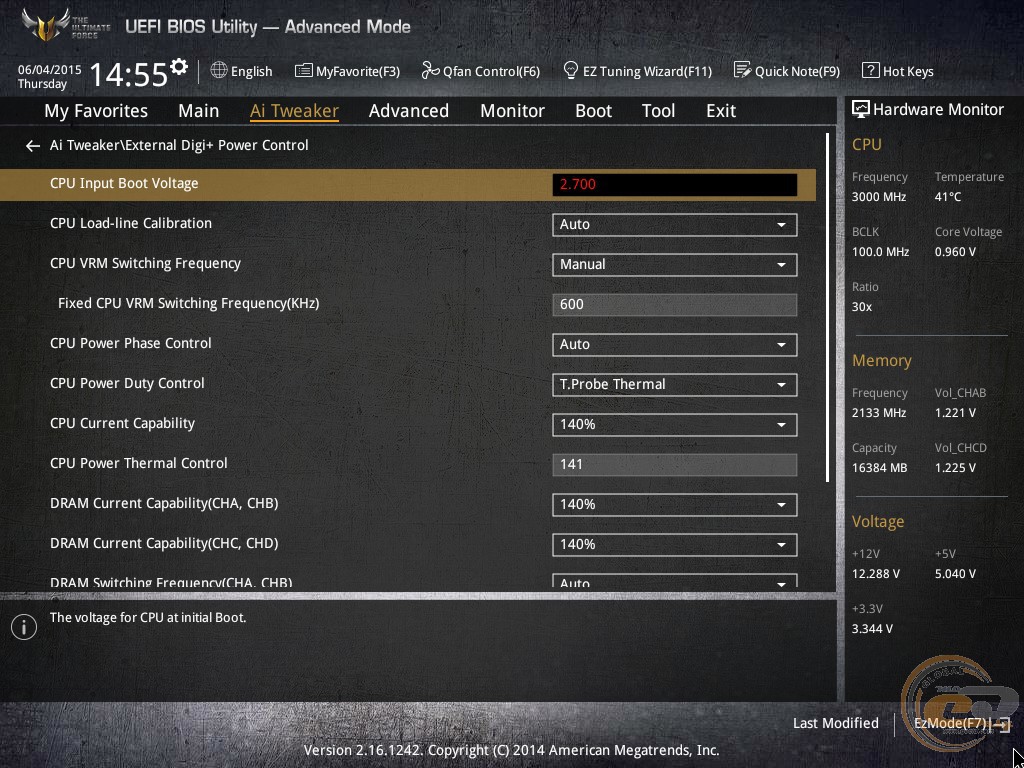Image resolution: width=1024 pixels, height=768 pixels.
Task: Click the EZ Tuning Wizard lightbulb icon
Action: pos(571,71)
